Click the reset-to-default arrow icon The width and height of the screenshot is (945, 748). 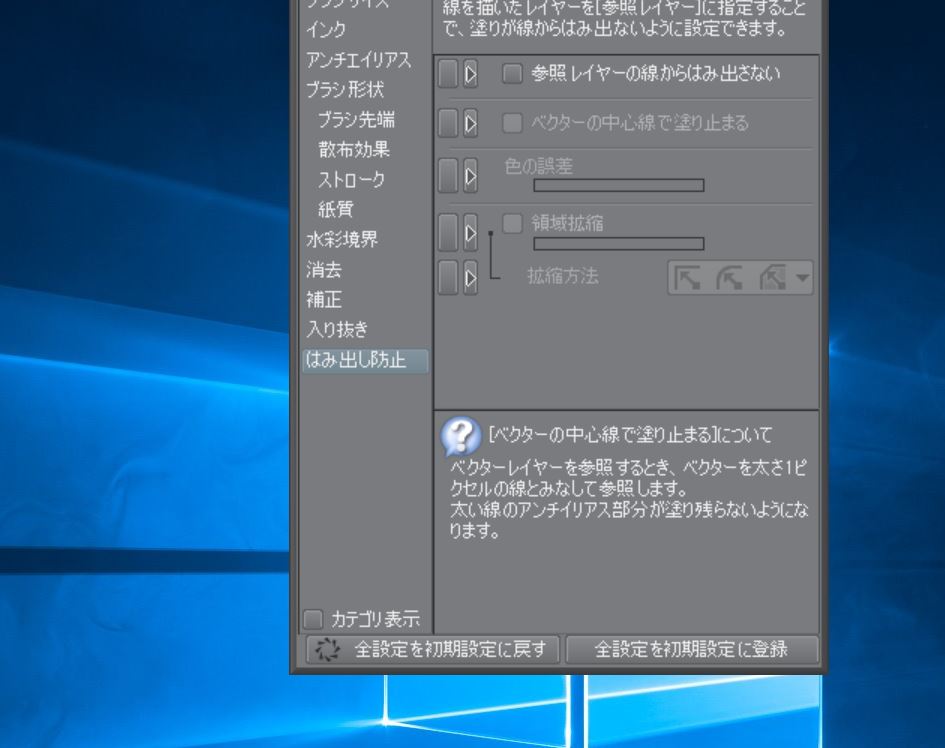[328, 649]
